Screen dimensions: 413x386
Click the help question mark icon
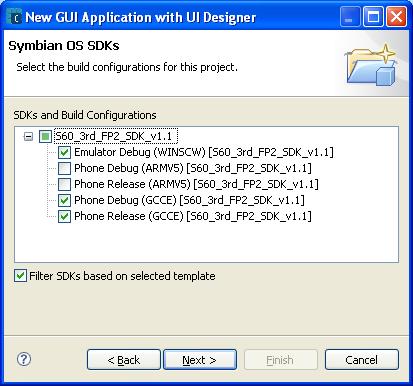coord(24,359)
